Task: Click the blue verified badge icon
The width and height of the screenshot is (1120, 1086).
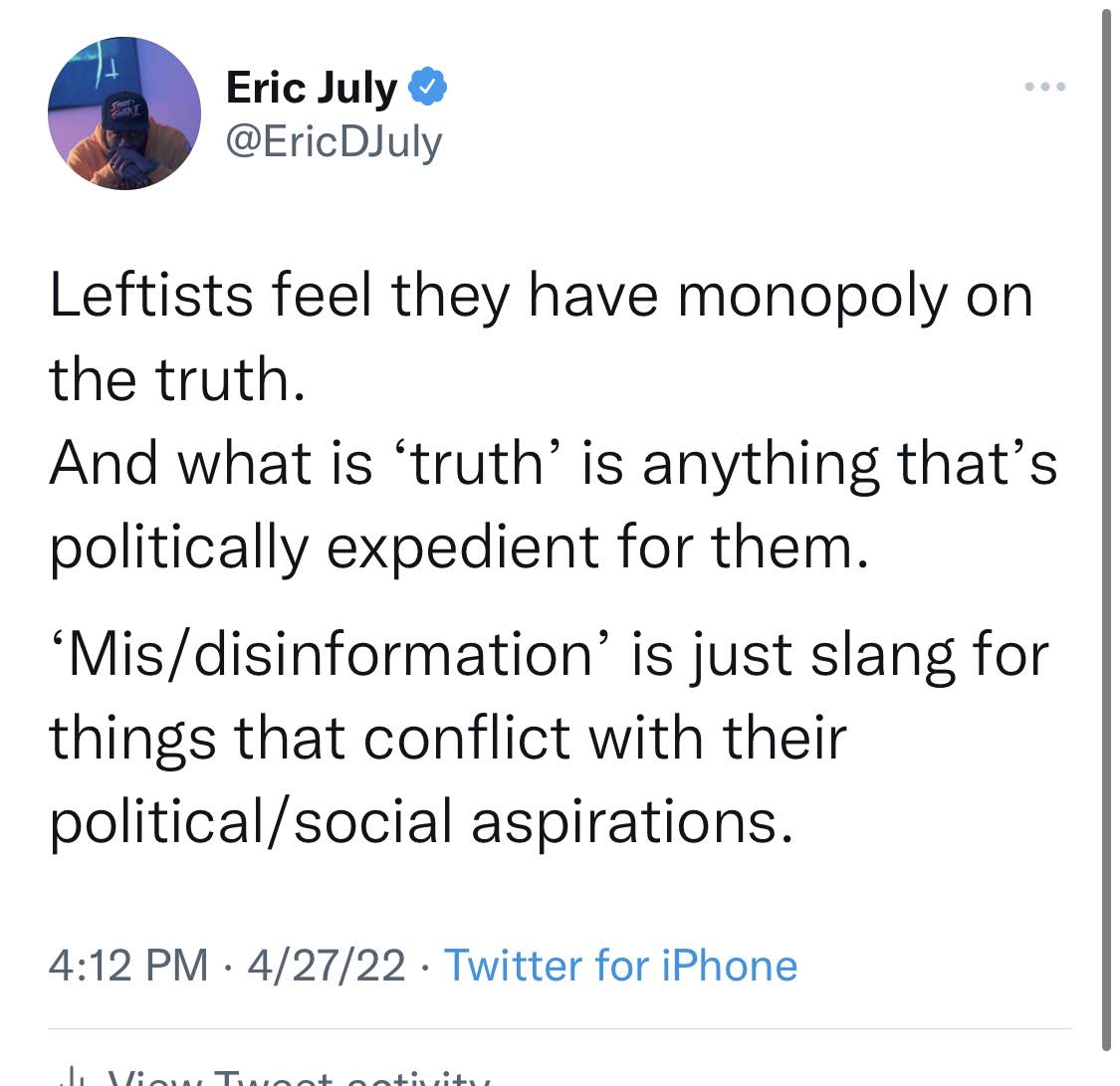Action: [x=428, y=89]
